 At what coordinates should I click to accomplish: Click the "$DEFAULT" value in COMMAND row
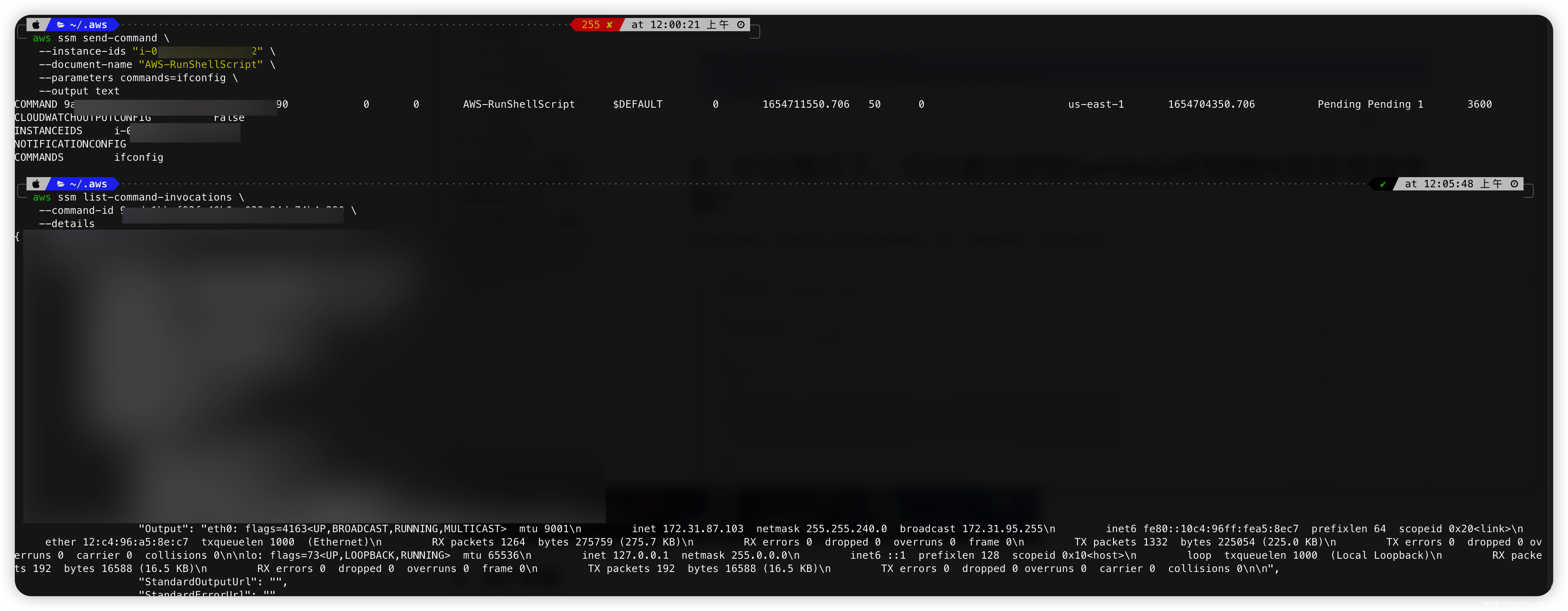[x=637, y=104]
